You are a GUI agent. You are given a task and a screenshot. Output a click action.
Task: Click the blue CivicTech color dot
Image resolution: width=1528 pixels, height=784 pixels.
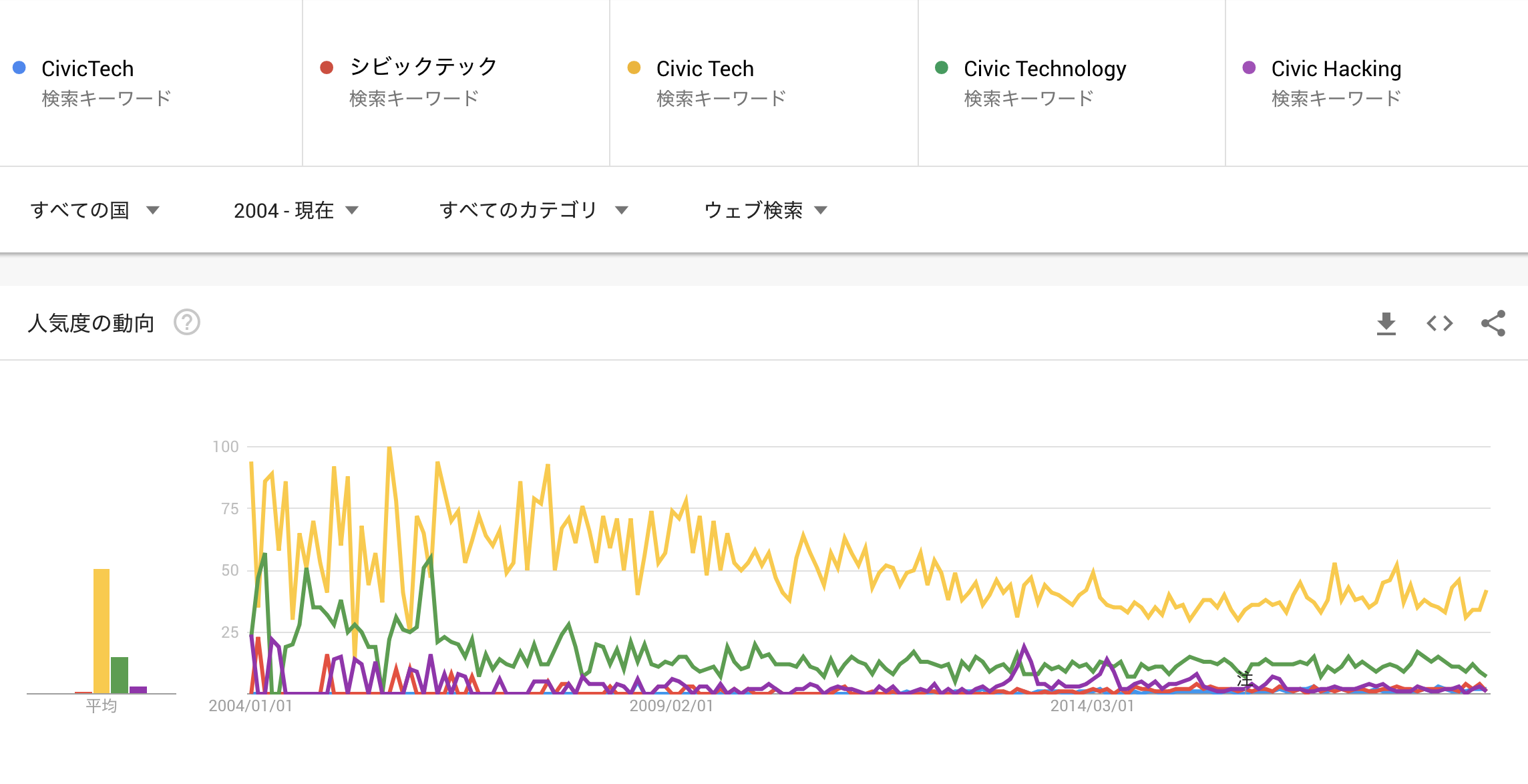(19, 67)
